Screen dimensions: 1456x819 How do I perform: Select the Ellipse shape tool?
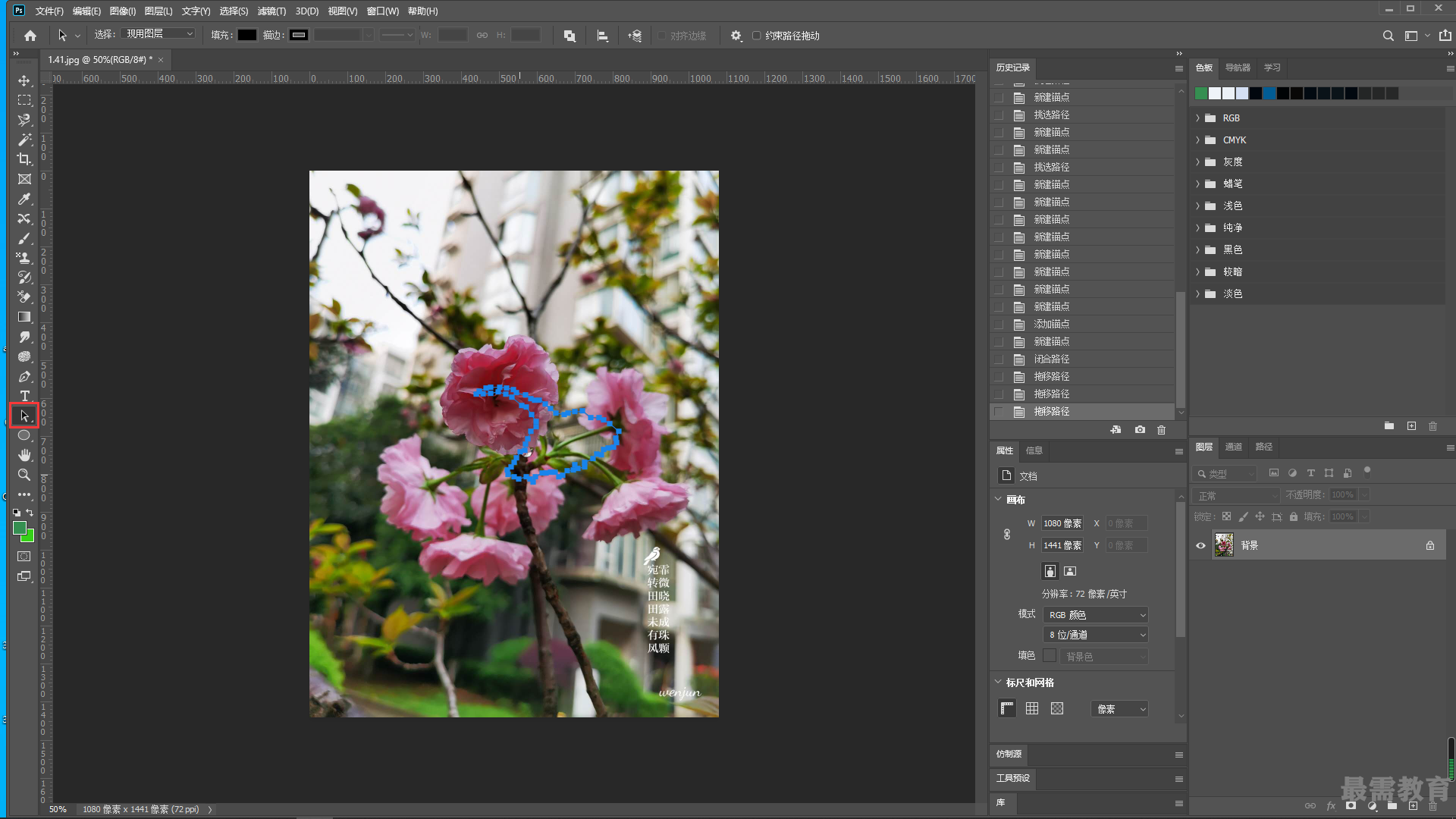tap(24, 435)
